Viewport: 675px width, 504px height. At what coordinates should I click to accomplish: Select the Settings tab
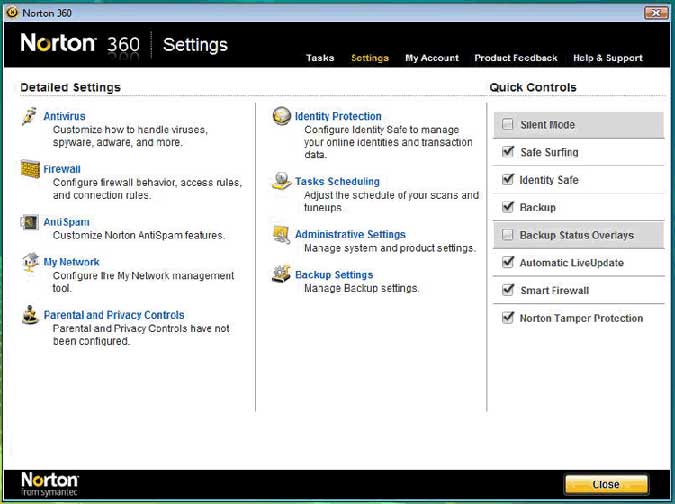click(x=370, y=58)
